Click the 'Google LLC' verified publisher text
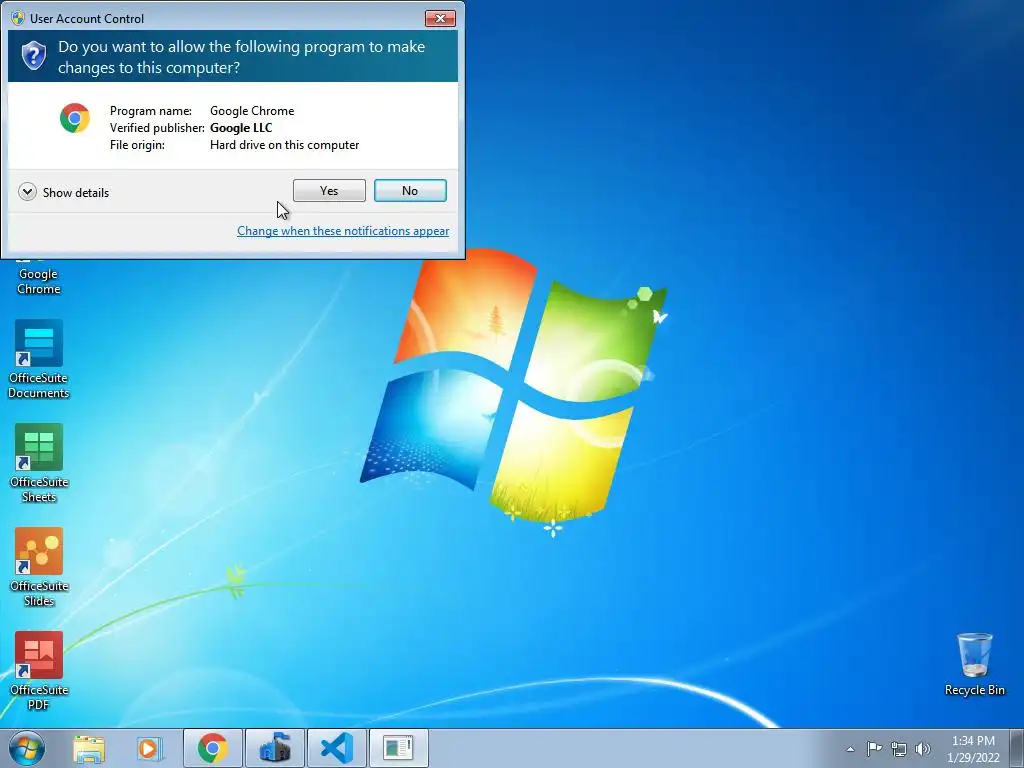Viewport: 1024px width, 768px height. click(x=241, y=128)
